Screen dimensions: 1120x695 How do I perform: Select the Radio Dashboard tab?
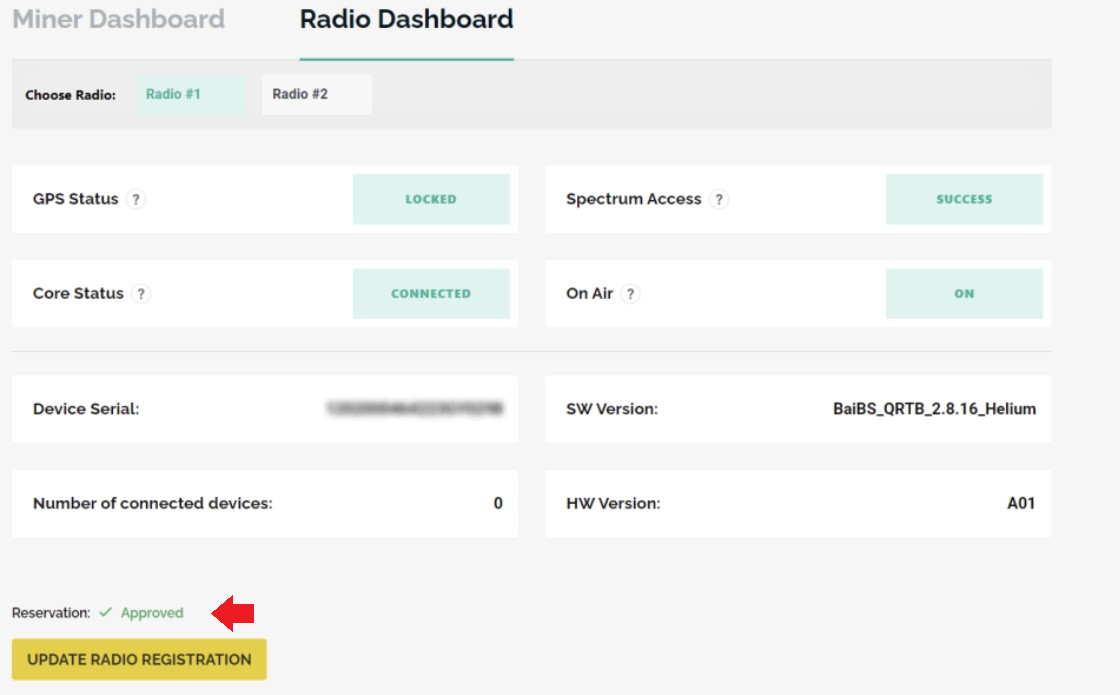coord(406,19)
